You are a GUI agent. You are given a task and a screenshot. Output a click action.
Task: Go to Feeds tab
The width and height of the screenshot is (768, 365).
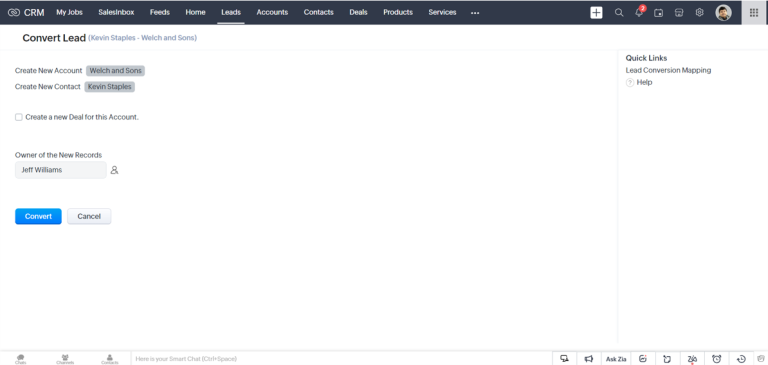point(160,12)
